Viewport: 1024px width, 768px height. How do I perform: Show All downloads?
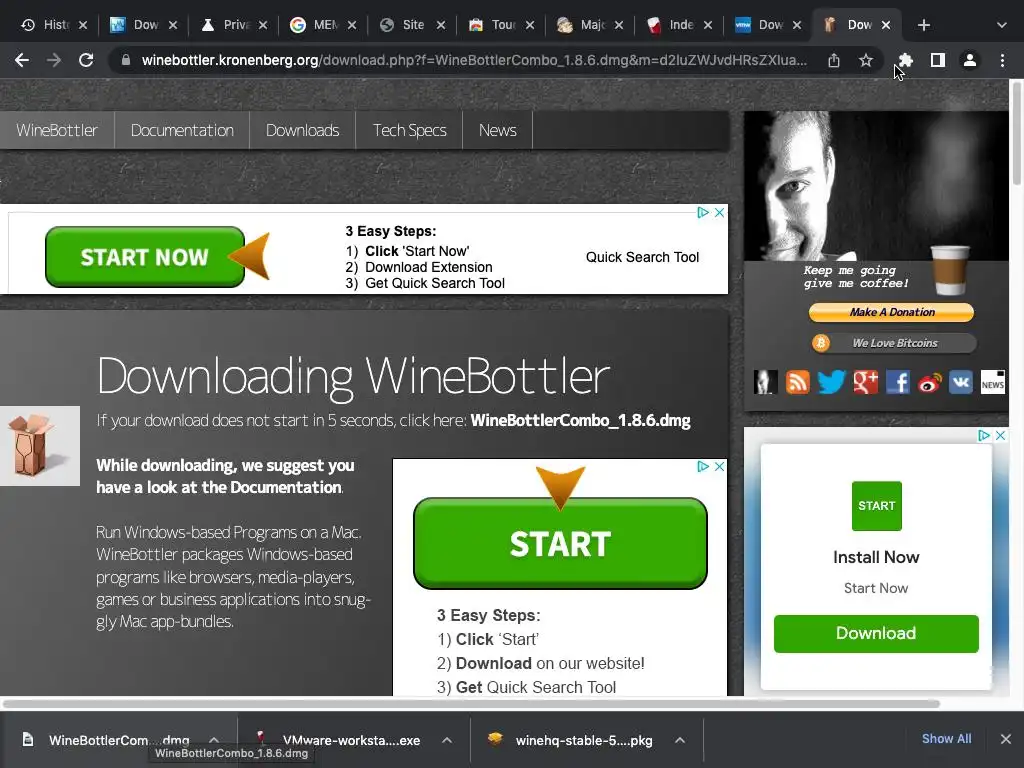point(946,739)
